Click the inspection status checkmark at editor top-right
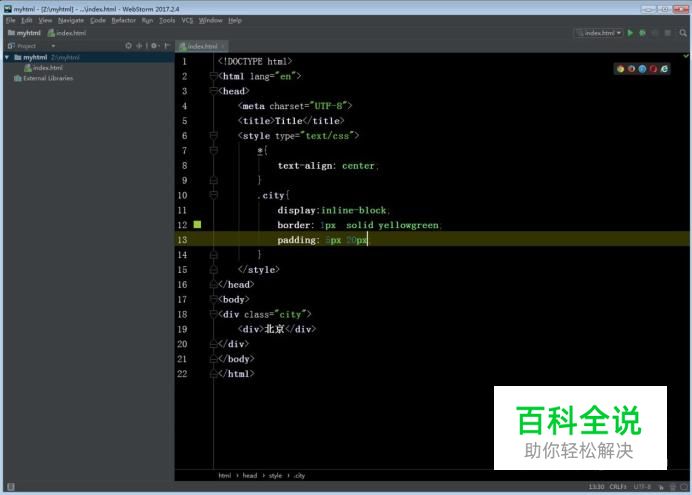Viewport: 692px width, 495px height. (685, 56)
